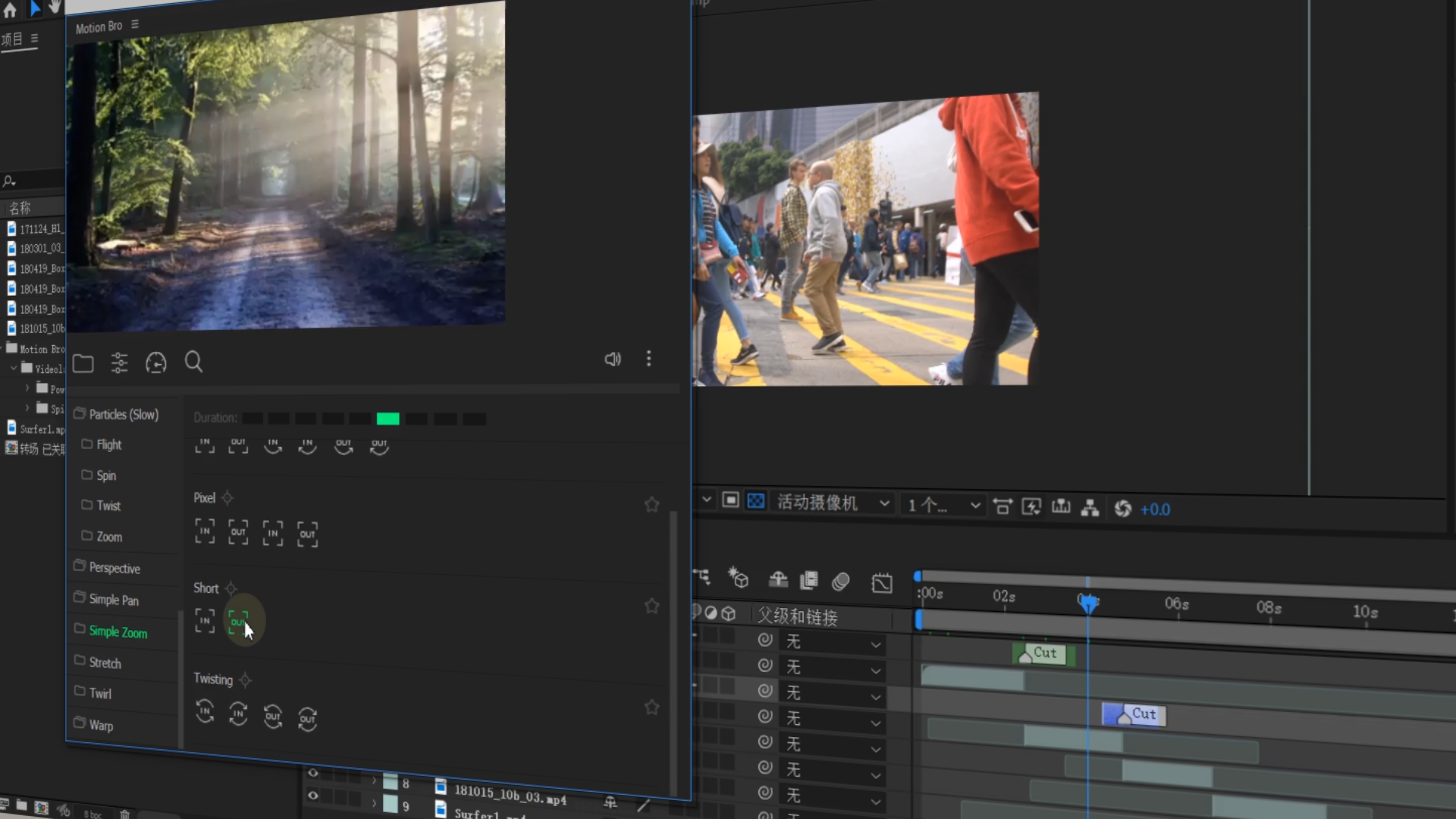Toggle motion blur icon in timeline

pos(840,582)
